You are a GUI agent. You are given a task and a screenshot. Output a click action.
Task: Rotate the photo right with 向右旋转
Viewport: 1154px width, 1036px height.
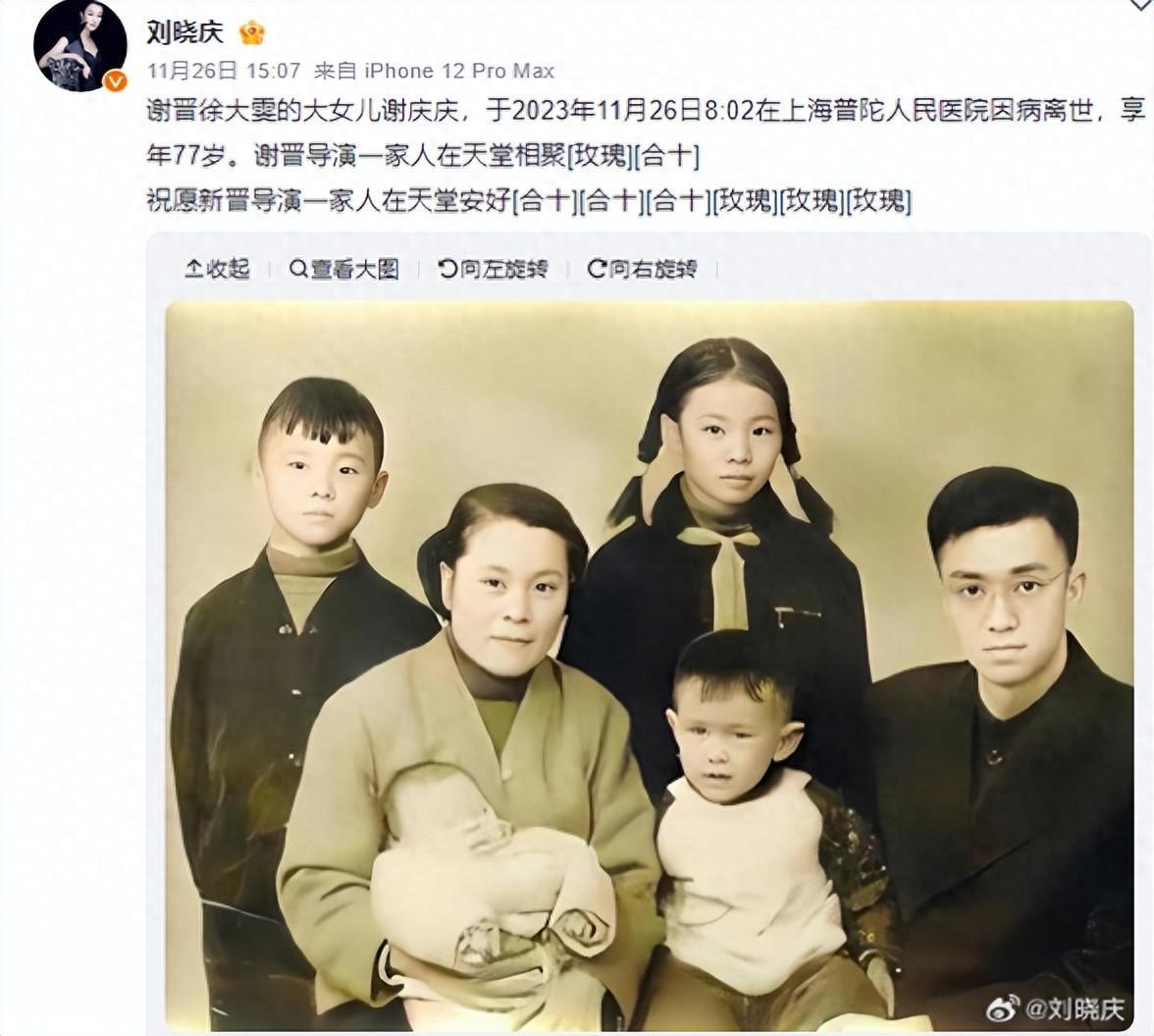coord(643,269)
